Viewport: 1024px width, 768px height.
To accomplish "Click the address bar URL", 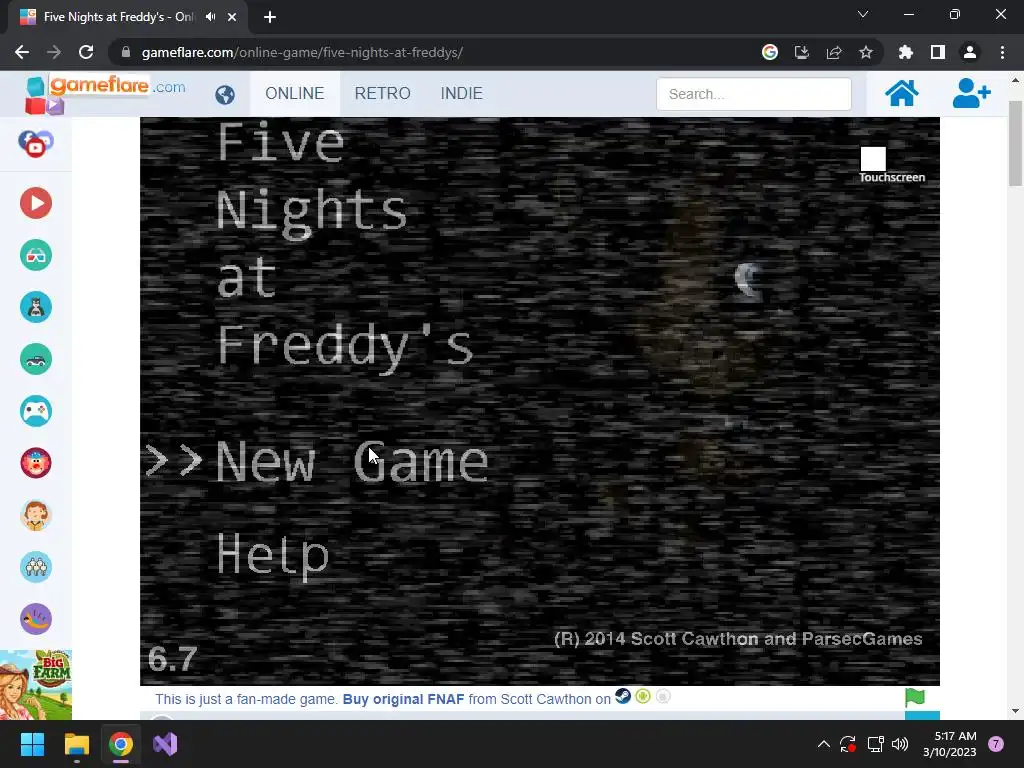I will click(302, 52).
